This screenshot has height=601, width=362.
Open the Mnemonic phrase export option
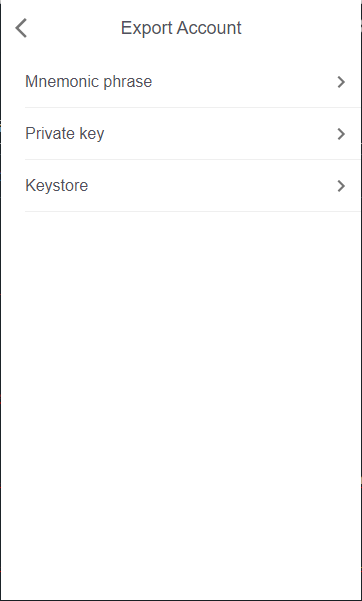[192, 82]
